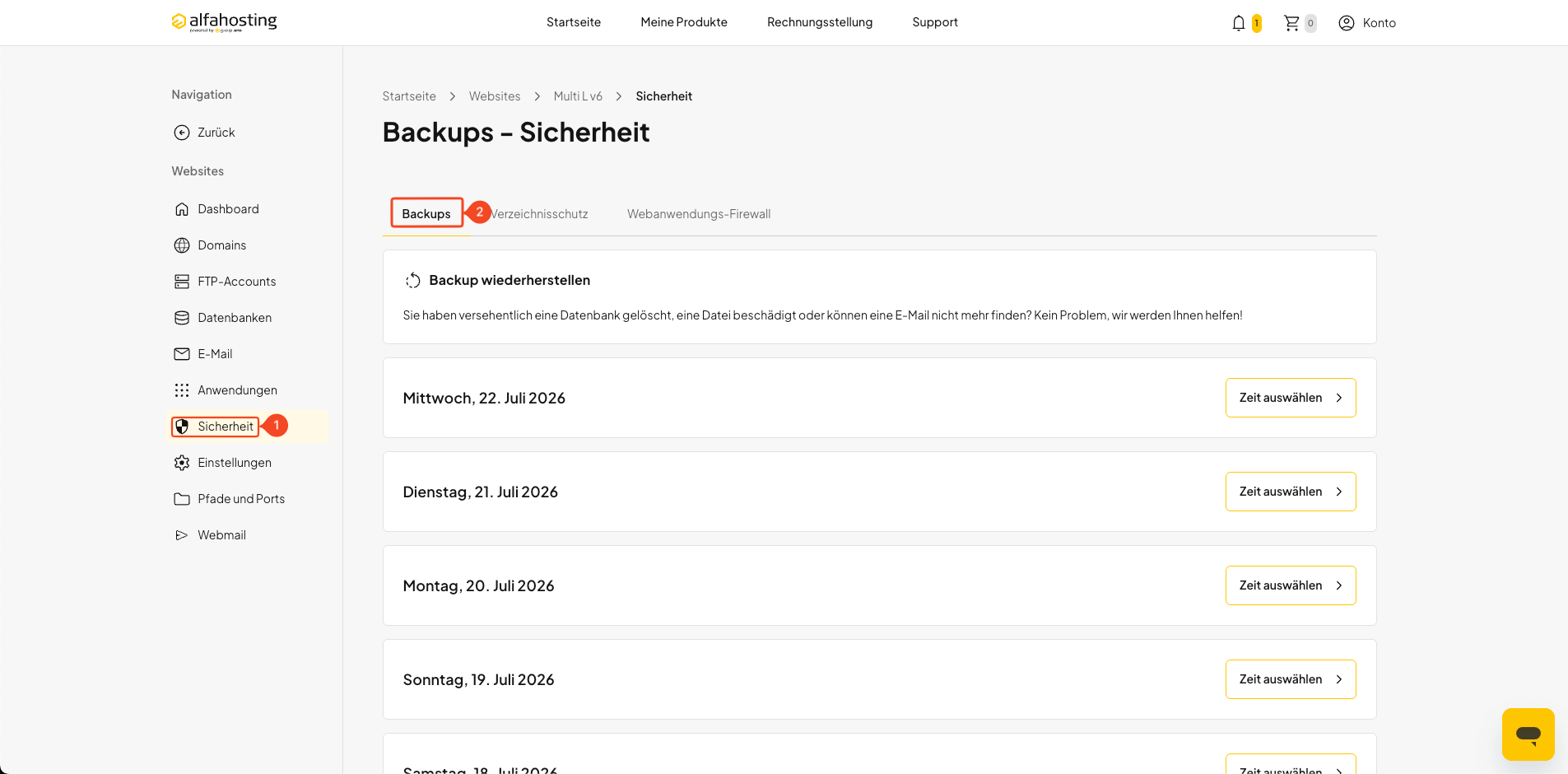The width and height of the screenshot is (1568, 774).
Task: Open Startseite in the top menu
Action: (574, 22)
